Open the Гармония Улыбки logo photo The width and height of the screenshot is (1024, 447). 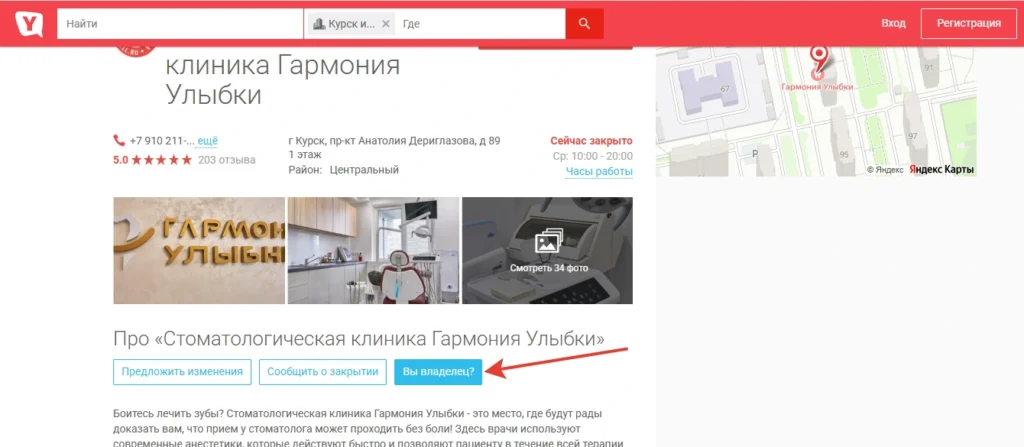[199, 250]
